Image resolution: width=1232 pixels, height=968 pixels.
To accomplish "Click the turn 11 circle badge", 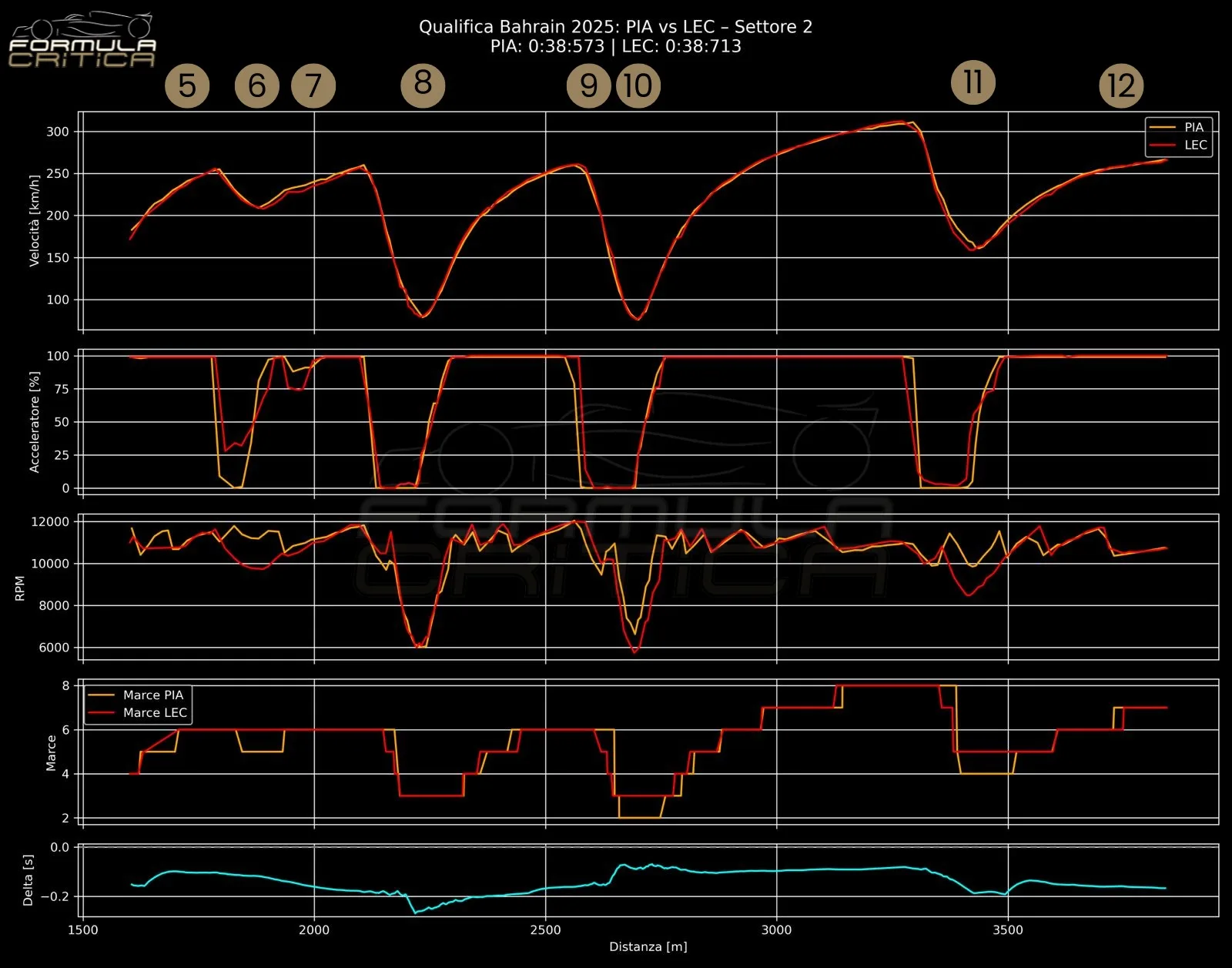I will click(x=973, y=82).
